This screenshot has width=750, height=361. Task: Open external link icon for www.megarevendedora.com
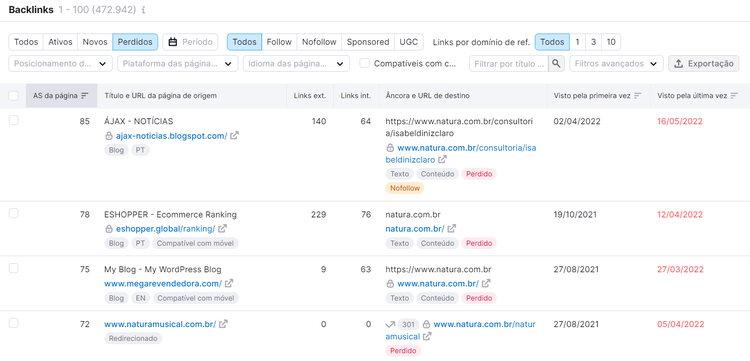[x=229, y=284]
